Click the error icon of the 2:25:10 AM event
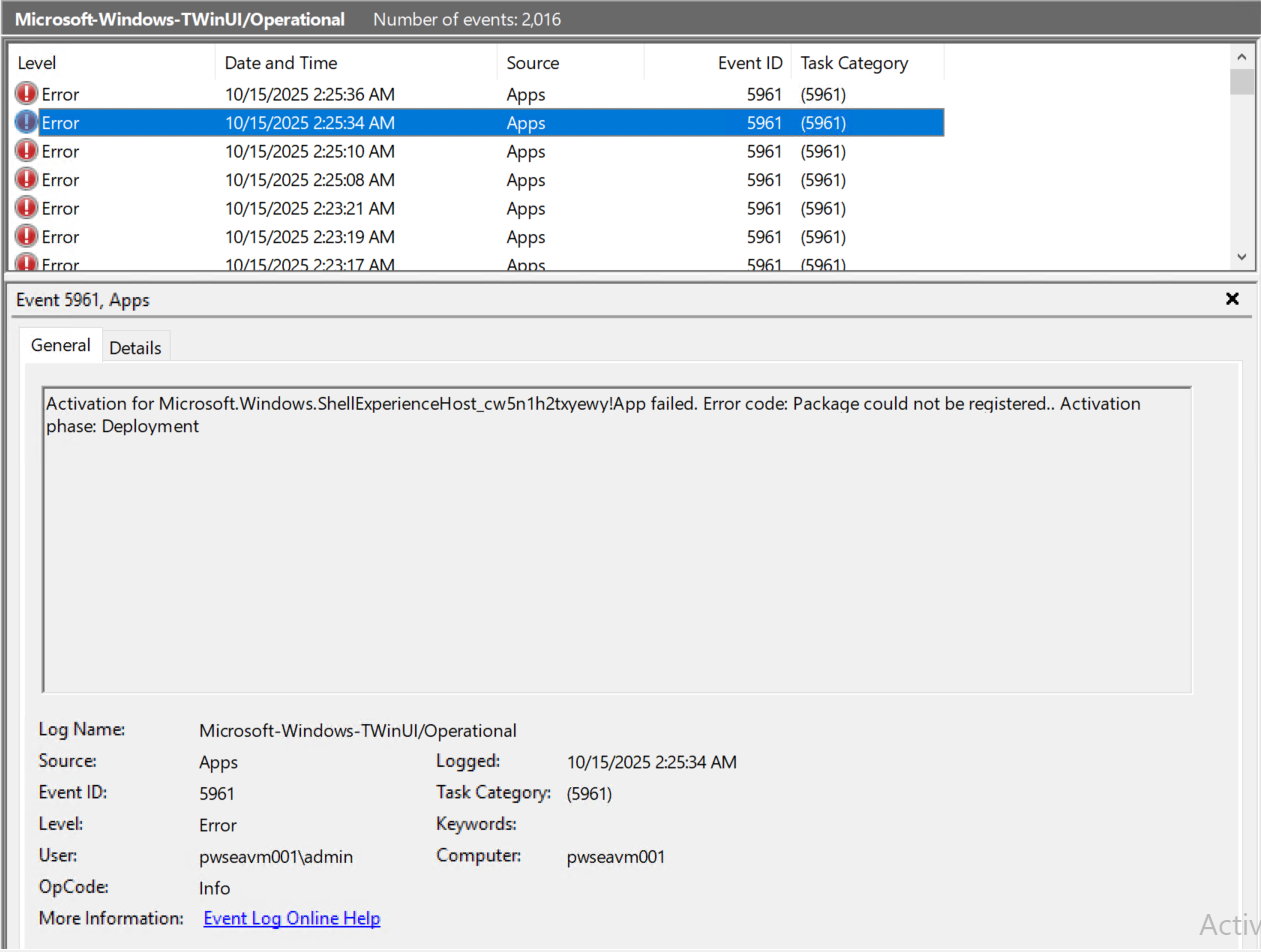1261x952 pixels. (26, 151)
